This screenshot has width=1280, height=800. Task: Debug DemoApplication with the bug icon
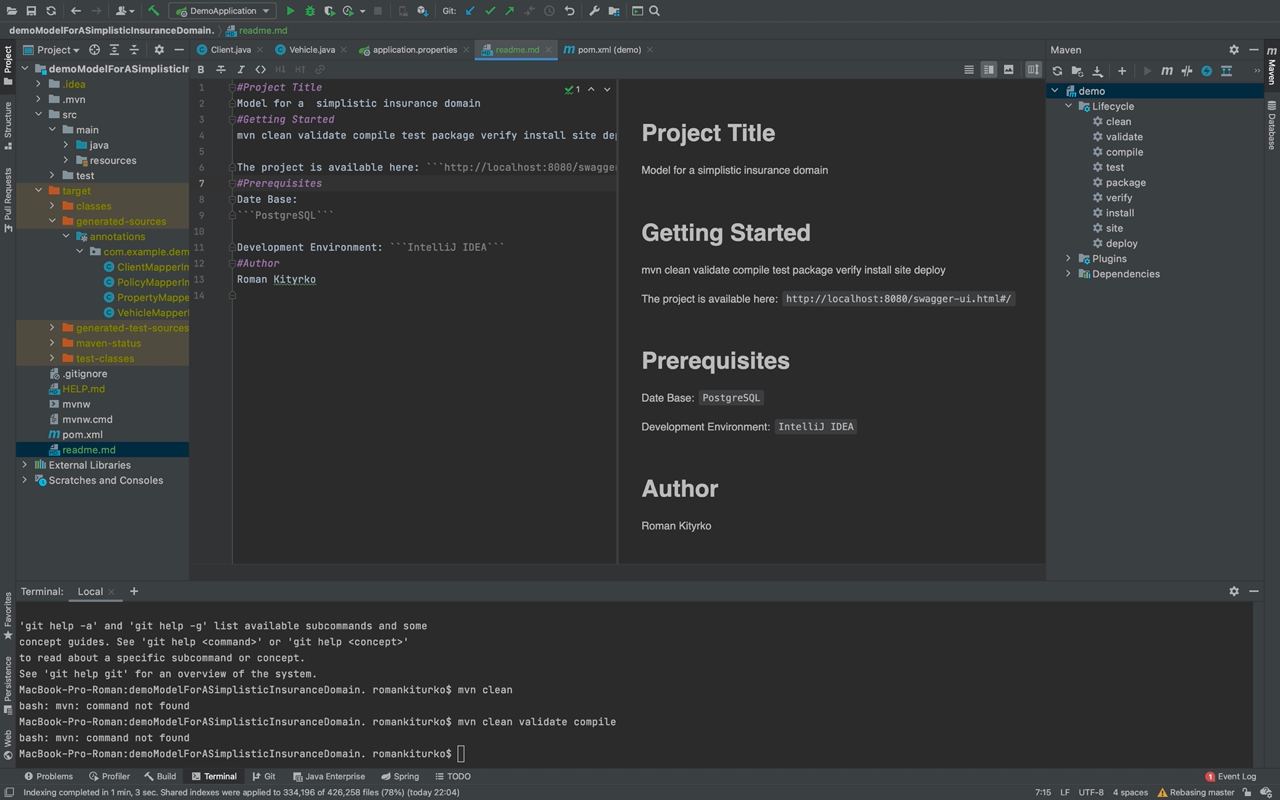click(310, 11)
